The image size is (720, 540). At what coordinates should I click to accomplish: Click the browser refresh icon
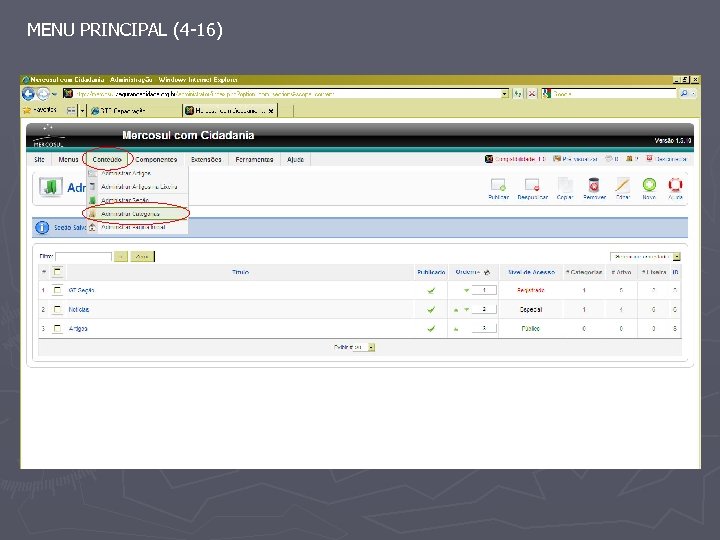518,94
